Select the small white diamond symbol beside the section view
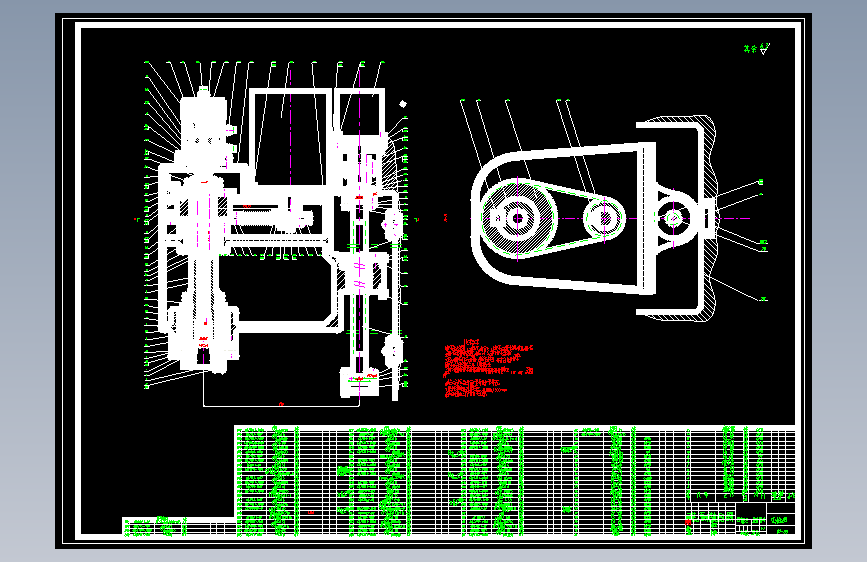867x562 pixels. tap(403, 104)
